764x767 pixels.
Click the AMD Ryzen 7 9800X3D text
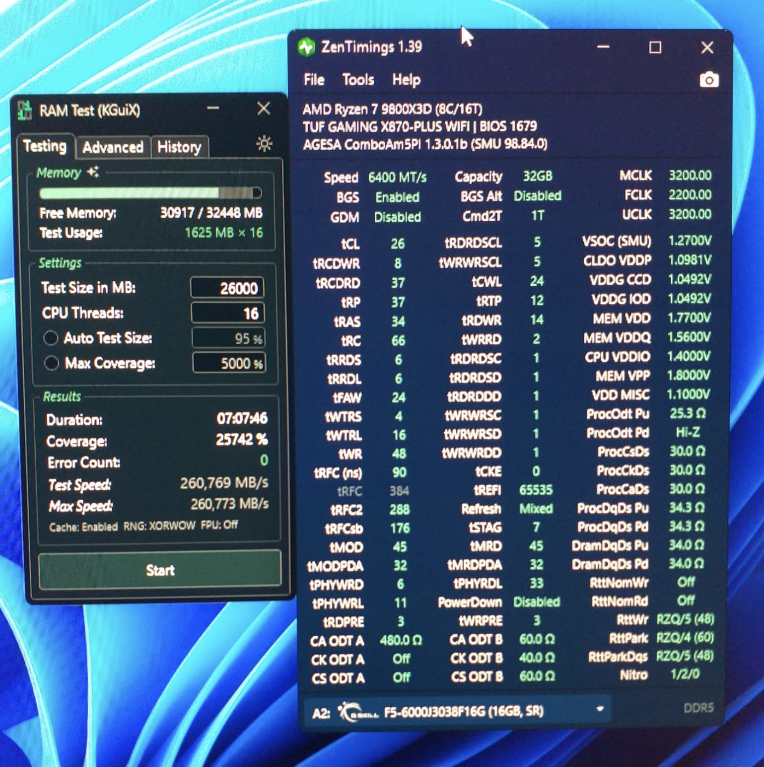point(392,109)
